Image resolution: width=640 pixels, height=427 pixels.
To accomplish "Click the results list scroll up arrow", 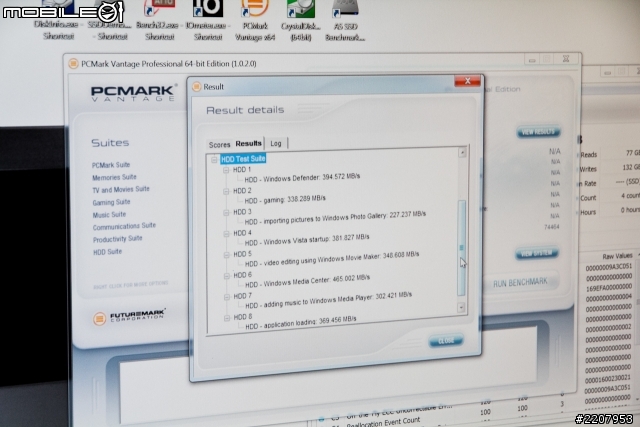I will (x=462, y=153).
